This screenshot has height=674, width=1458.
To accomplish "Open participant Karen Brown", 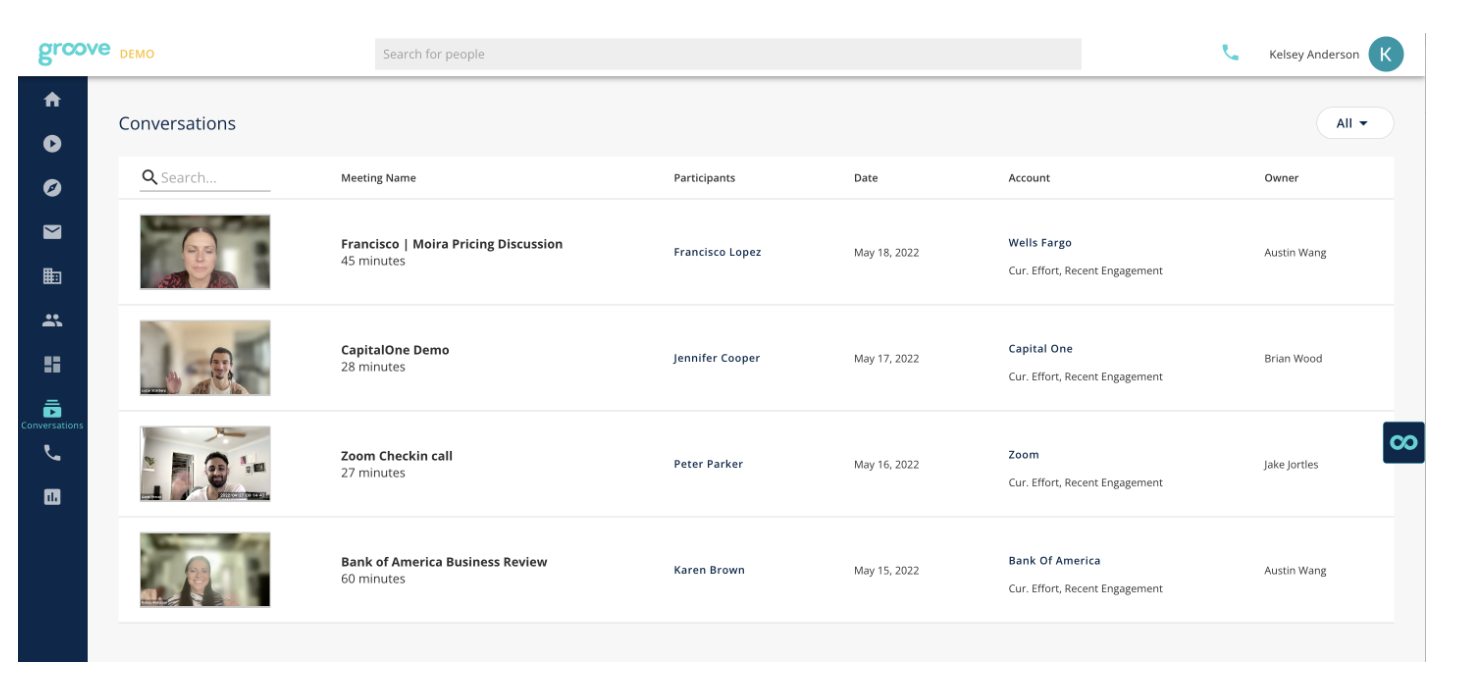I will point(709,570).
